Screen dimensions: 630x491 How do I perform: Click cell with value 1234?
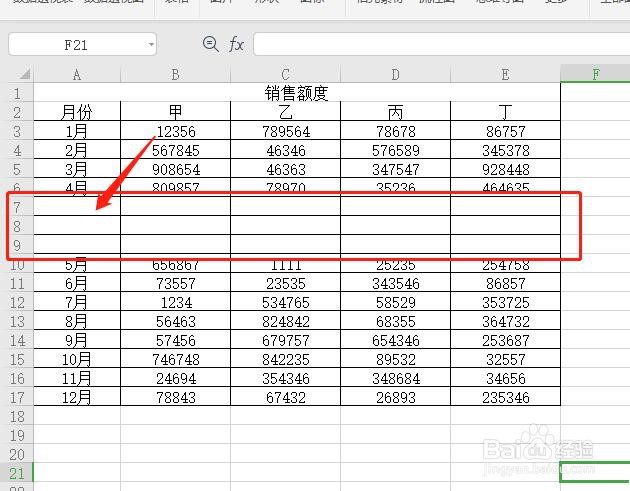(x=175, y=302)
